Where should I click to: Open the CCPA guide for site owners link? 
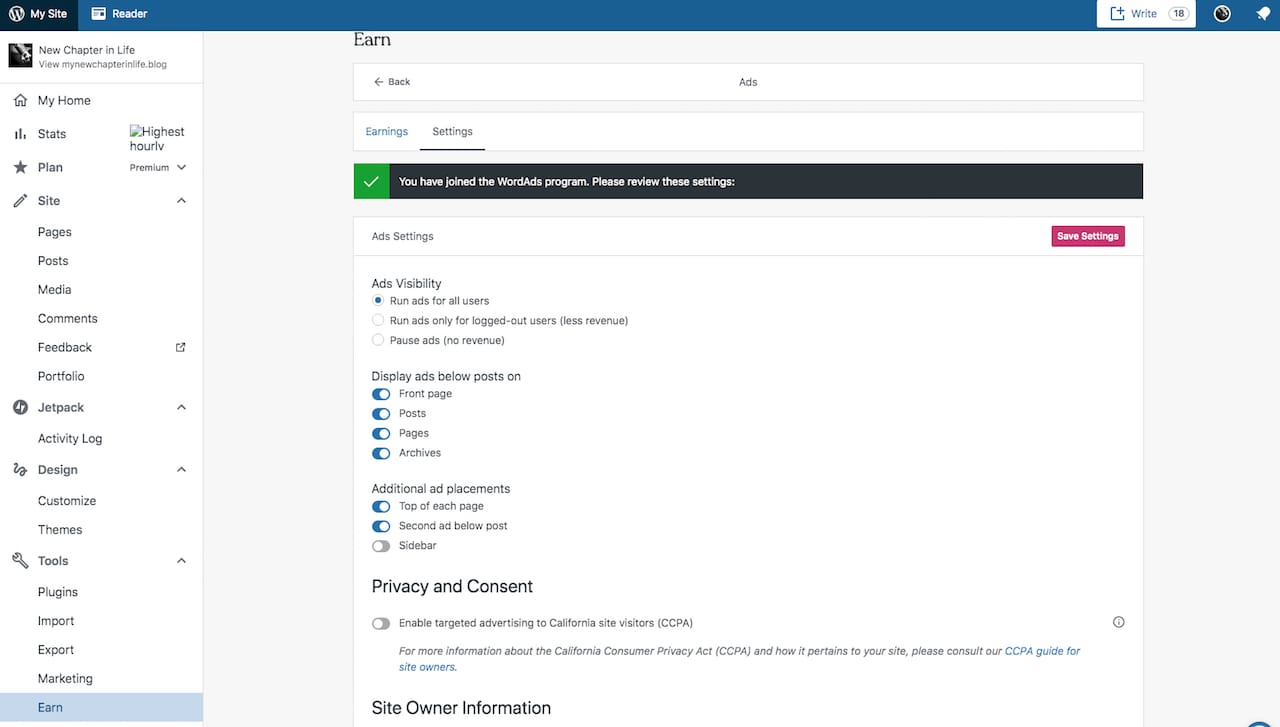(x=1042, y=651)
